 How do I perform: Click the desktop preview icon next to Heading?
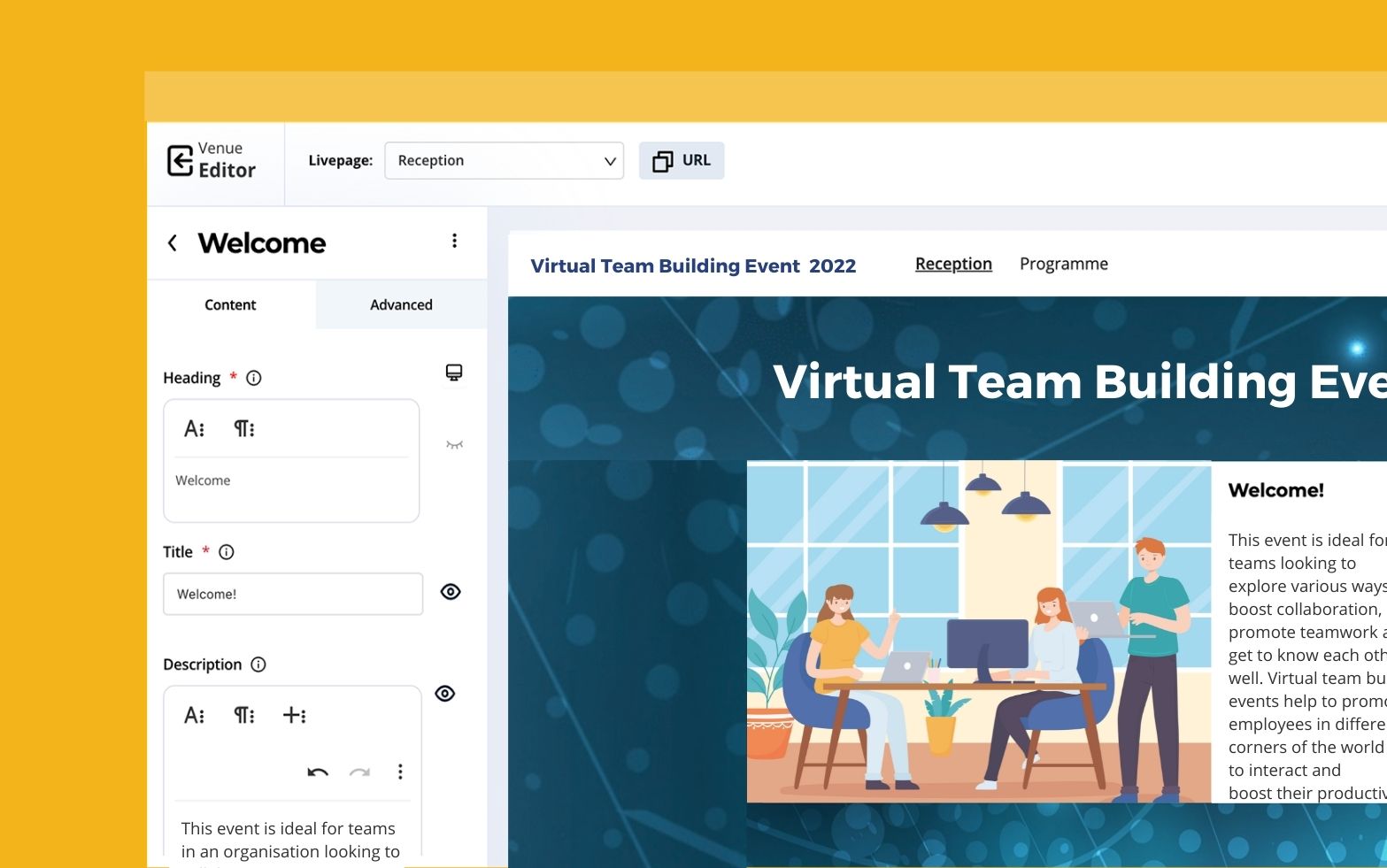[454, 372]
